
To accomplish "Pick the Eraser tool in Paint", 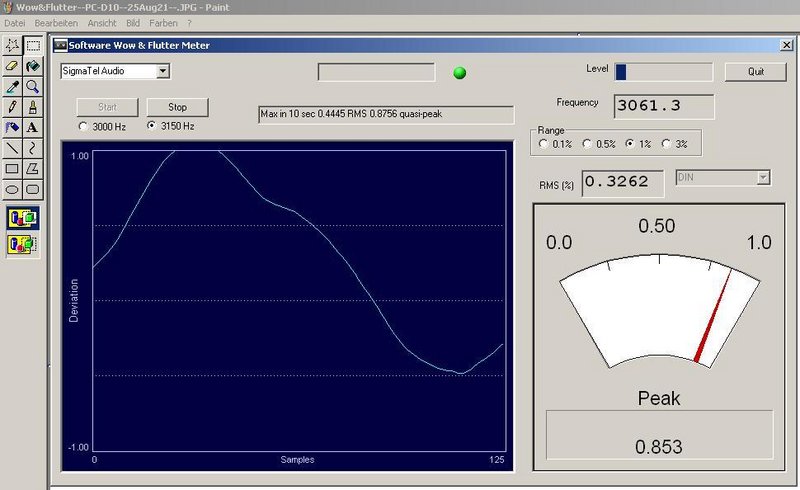I will 12,66.
